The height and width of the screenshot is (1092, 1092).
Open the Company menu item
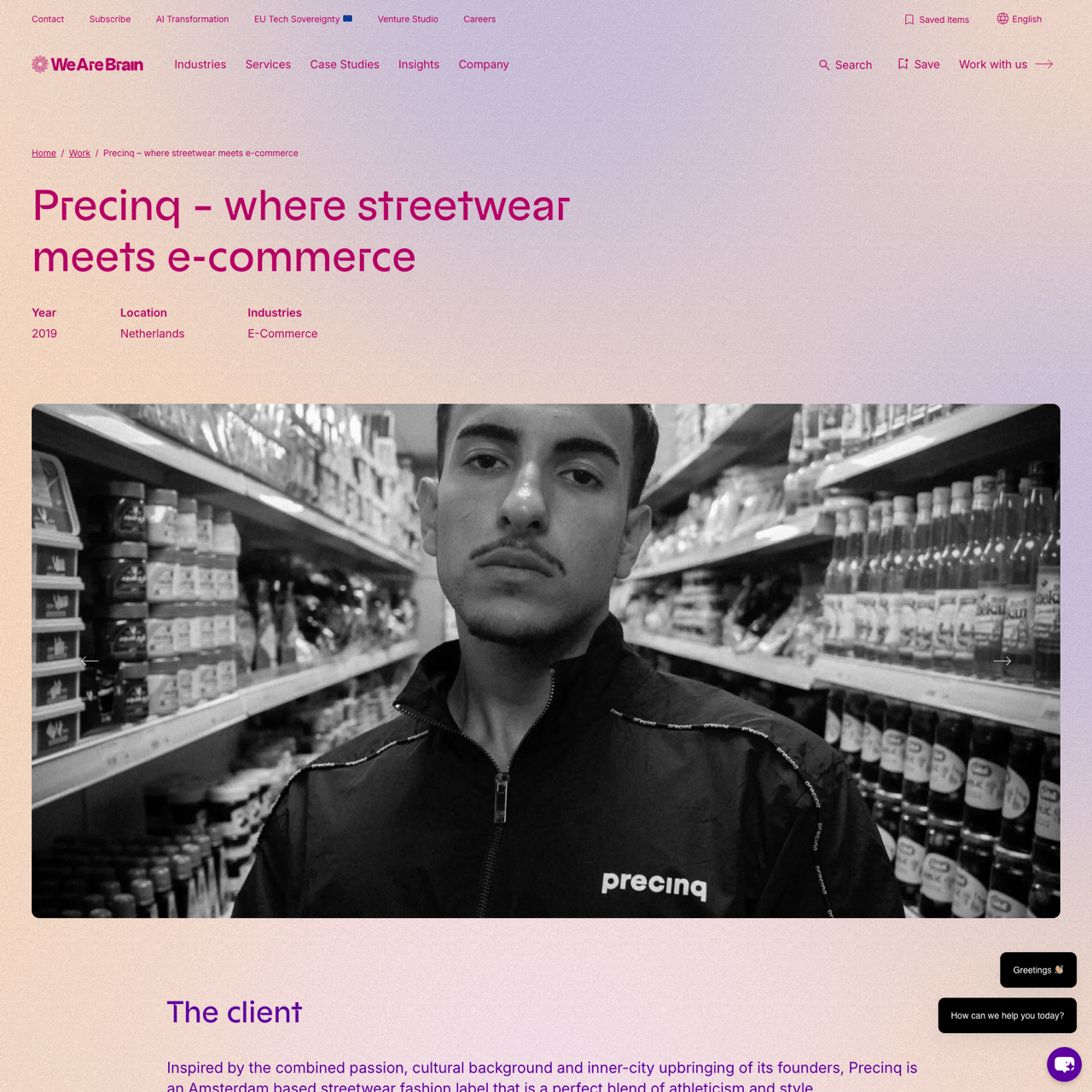tap(484, 64)
